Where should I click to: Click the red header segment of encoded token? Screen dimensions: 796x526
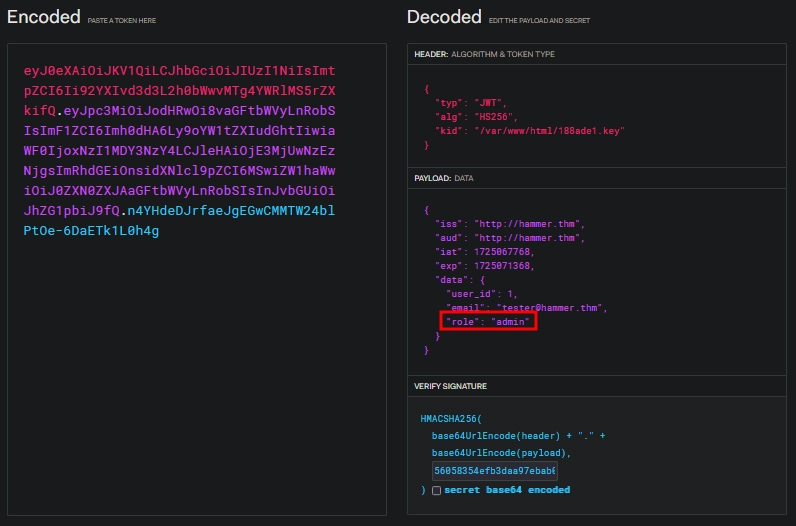[x=178, y=92]
